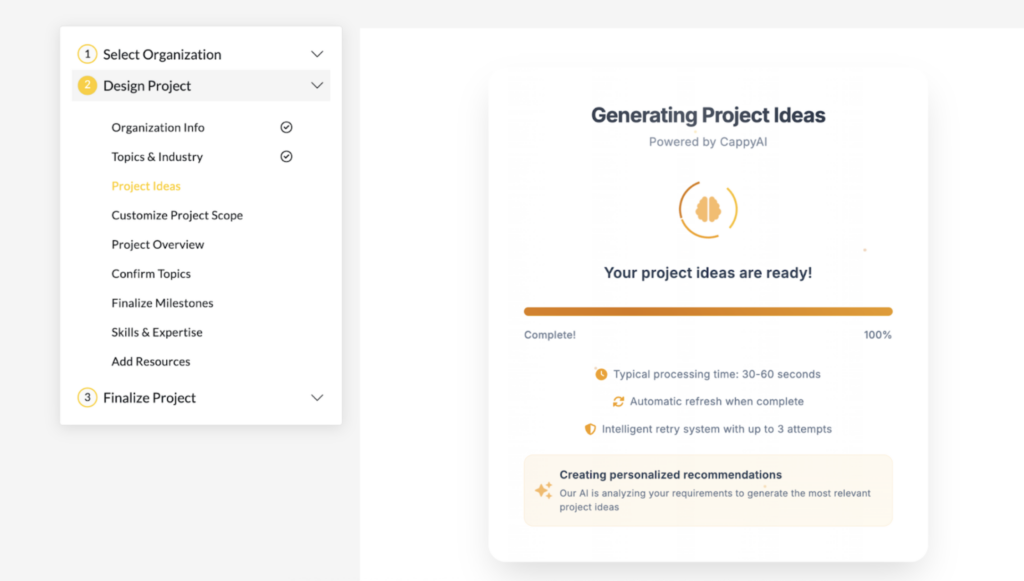Click the shield icon beside retry system
Screen dimensions: 1024x581
coord(590,429)
